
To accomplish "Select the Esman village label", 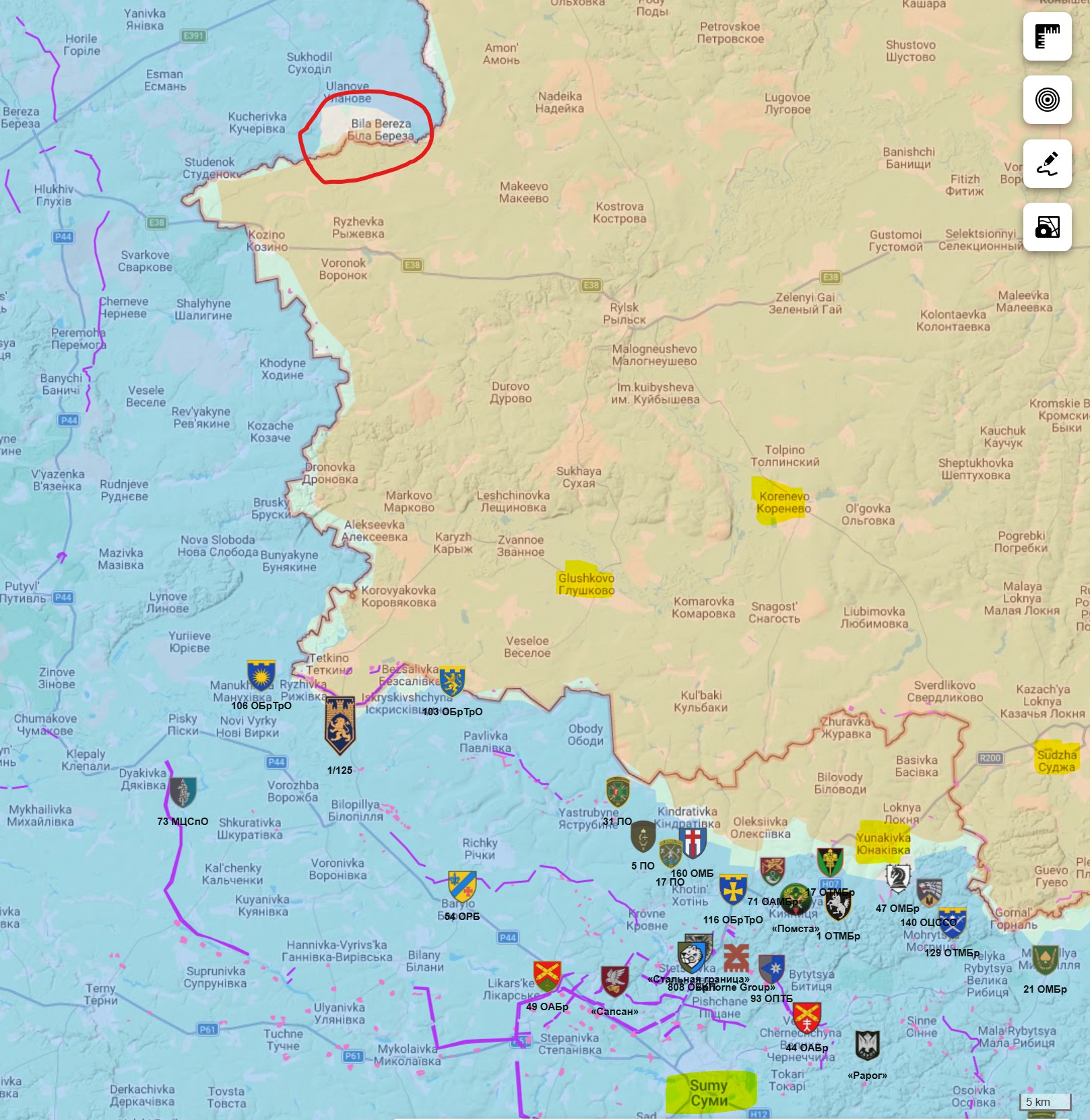I will click(164, 80).
